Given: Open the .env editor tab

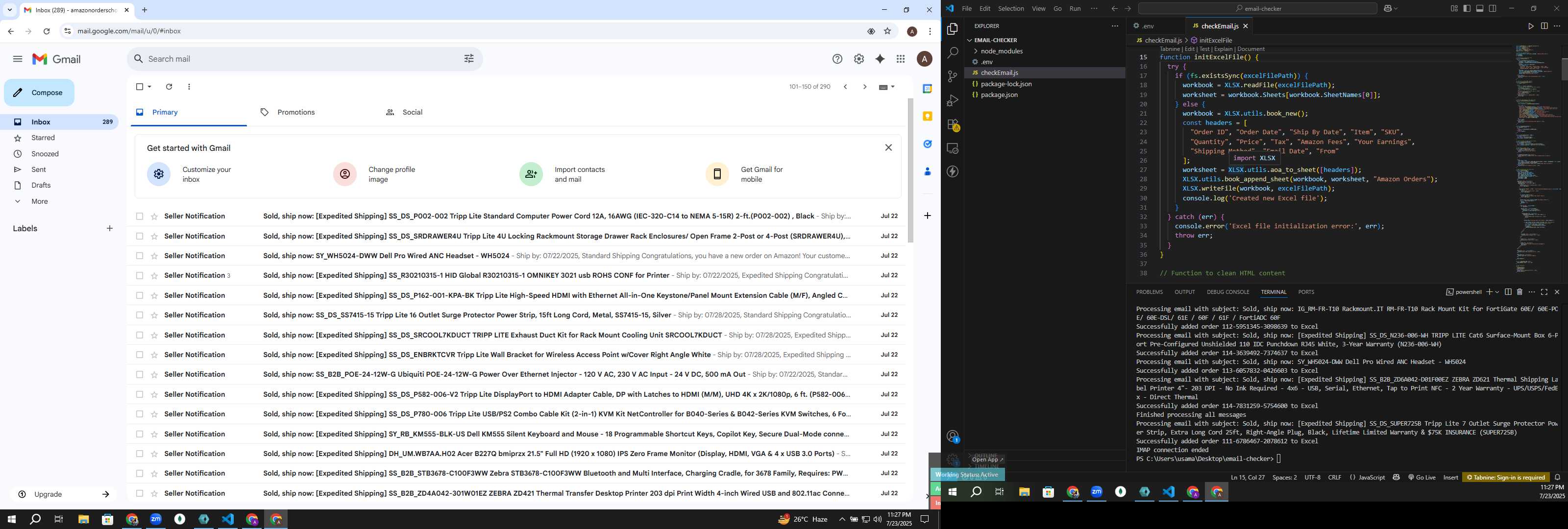Looking at the screenshot, I should [1148, 26].
